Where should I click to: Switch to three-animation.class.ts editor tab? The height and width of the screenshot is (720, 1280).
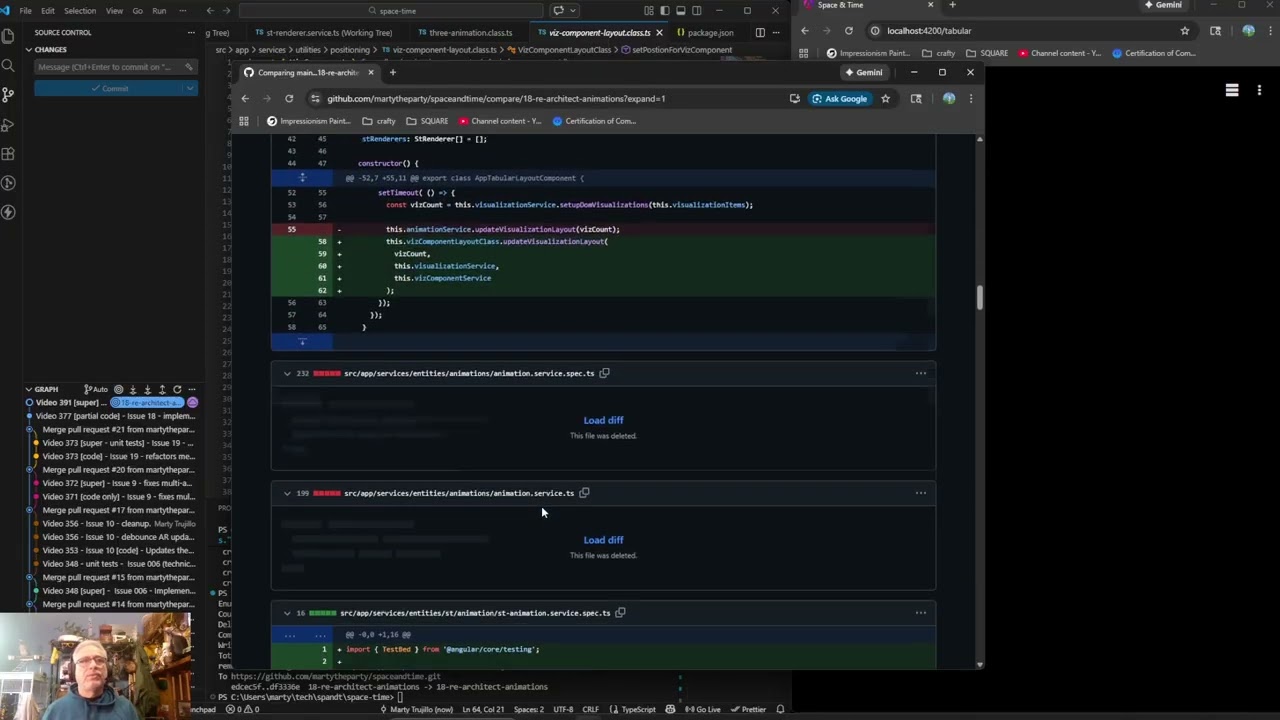(465, 33)
